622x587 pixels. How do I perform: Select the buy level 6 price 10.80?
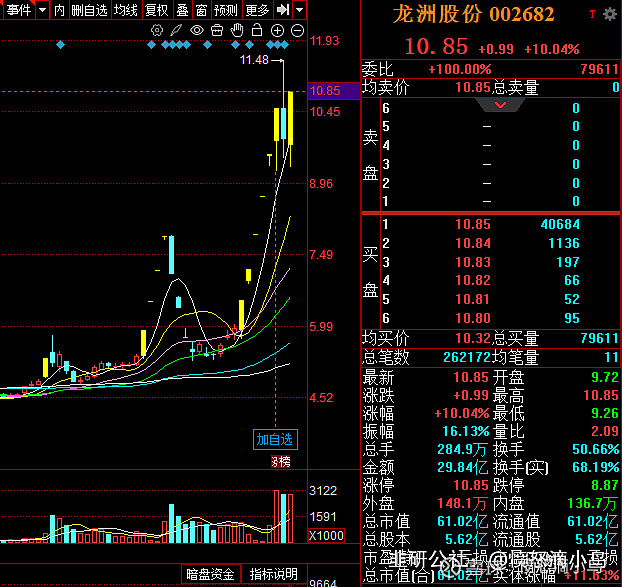point(473,318)
